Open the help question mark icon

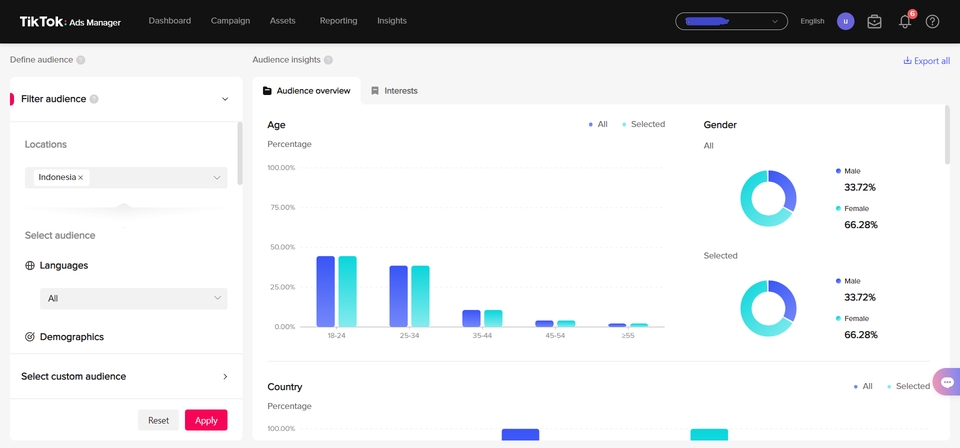[x=932, y=21]
